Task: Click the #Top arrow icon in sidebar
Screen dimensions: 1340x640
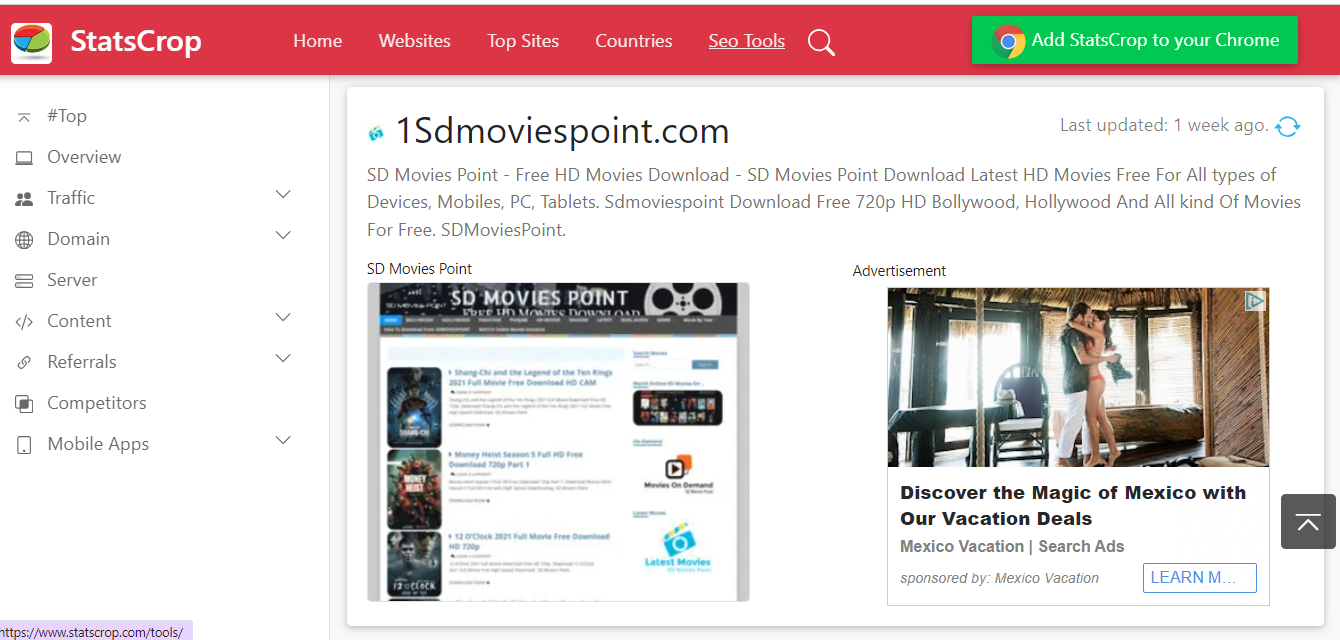Action: click(x=24, y=117)
